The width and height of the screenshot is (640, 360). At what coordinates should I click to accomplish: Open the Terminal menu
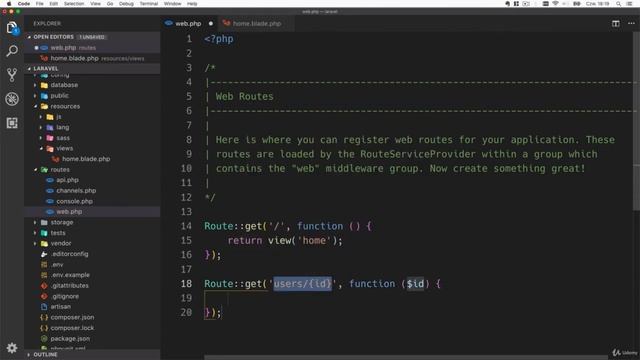coord(149,4)
